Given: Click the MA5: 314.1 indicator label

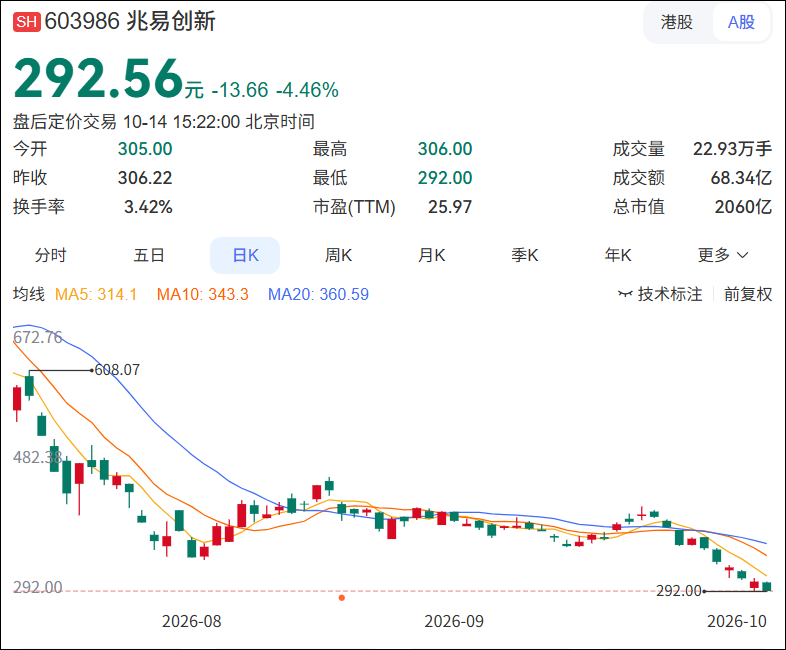Looking at the screenshot, I should pos(96,294).
